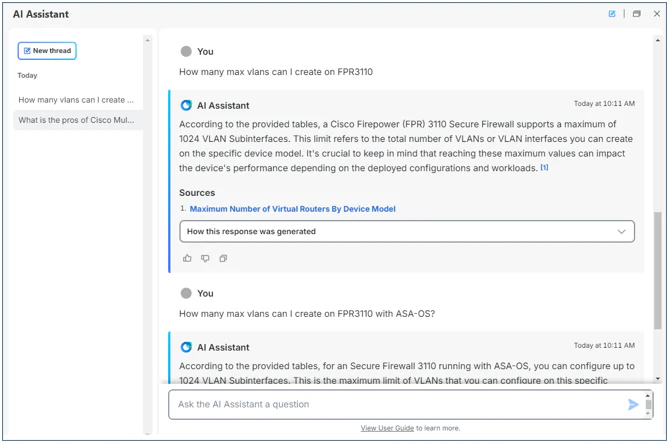This screenshot has width=670, height=444.
Task: Copy the response with the copy icon
Action: [223, 258]
